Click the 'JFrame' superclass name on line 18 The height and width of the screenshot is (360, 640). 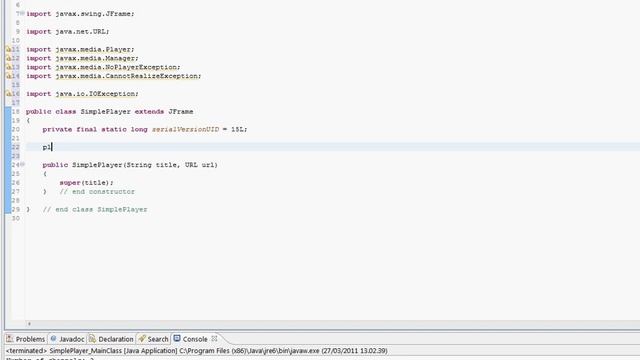(181, 111)
